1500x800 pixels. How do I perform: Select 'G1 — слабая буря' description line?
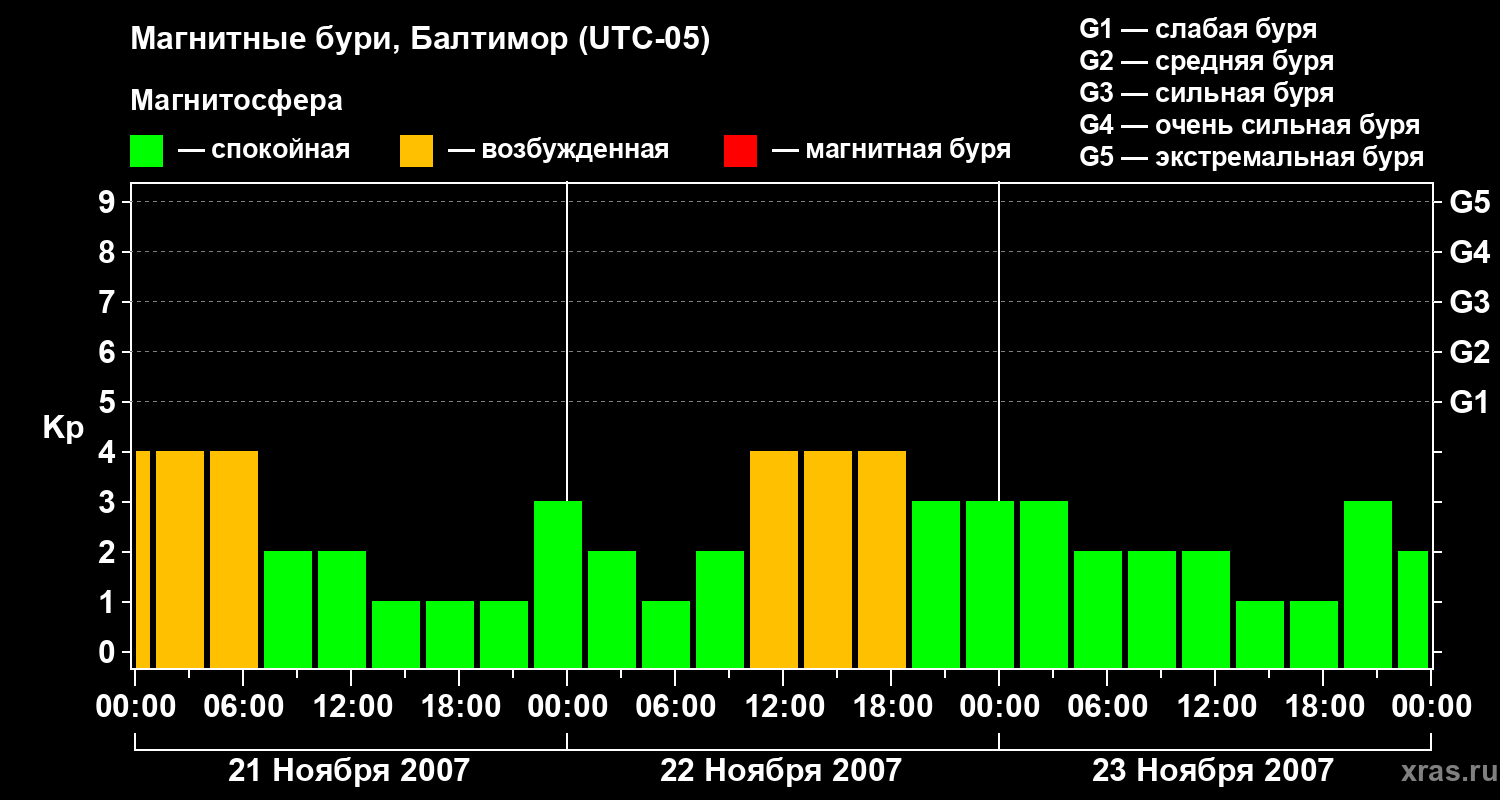pyautogui.click(x=1198, y=29)
